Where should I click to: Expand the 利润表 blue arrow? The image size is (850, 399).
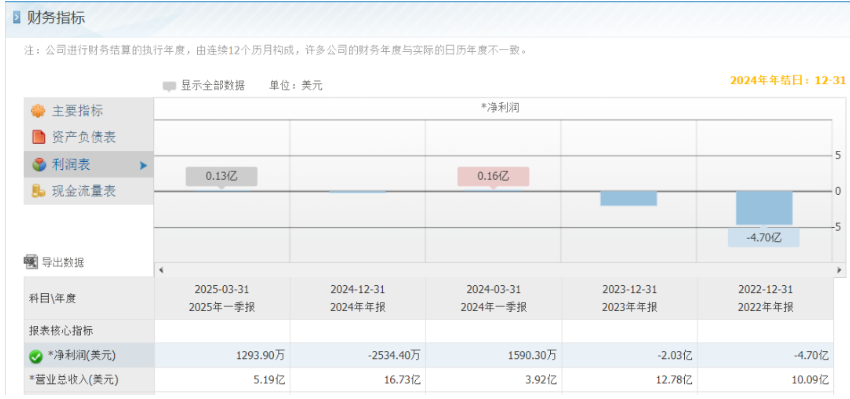pos(143,165)
